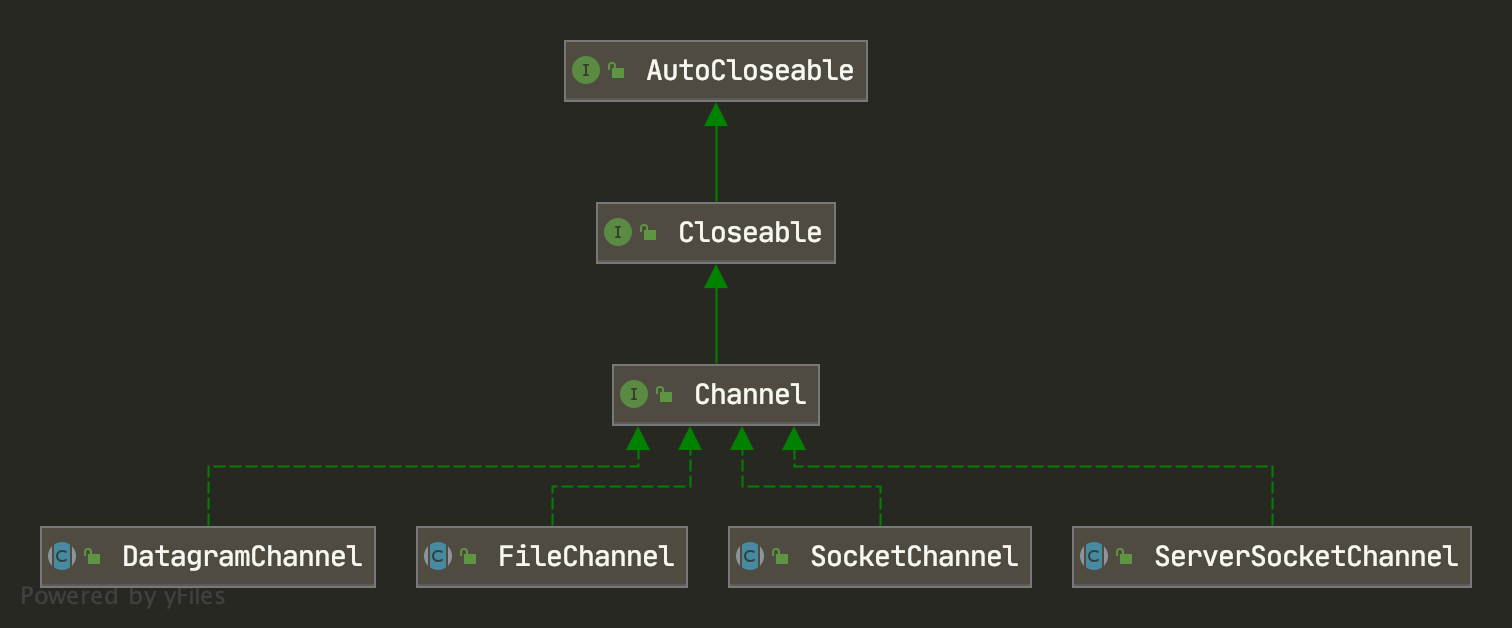Click the arrow head pointing into Closeable

pos(715,276)
